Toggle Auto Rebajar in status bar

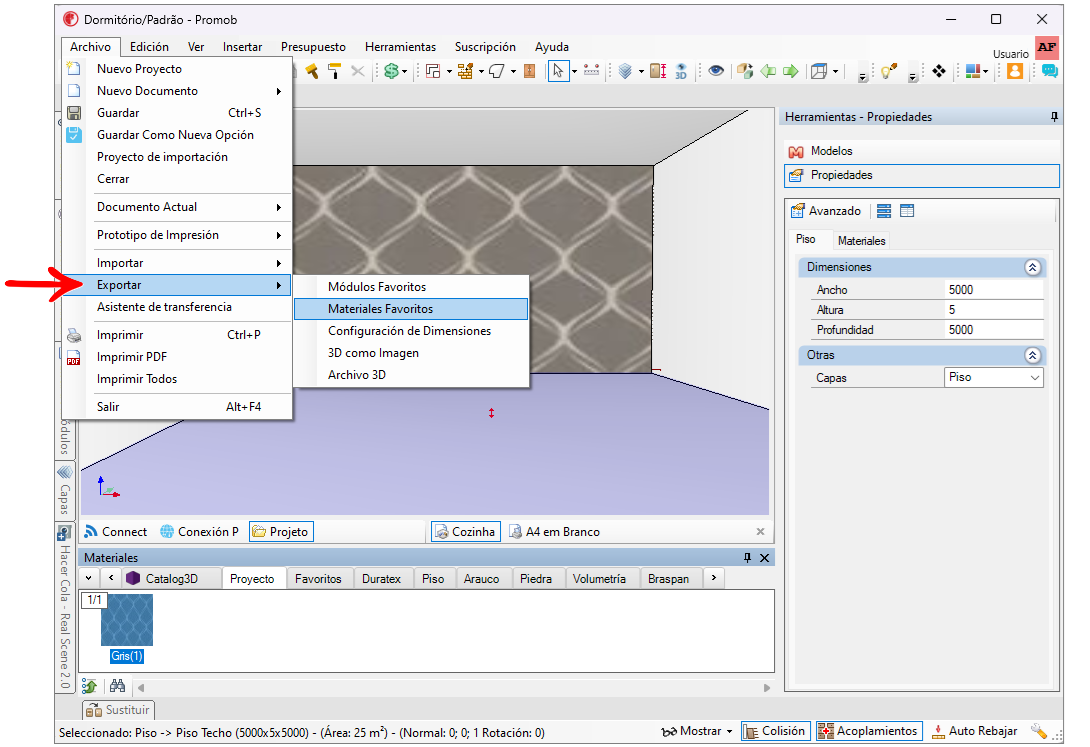coord(974,731)
